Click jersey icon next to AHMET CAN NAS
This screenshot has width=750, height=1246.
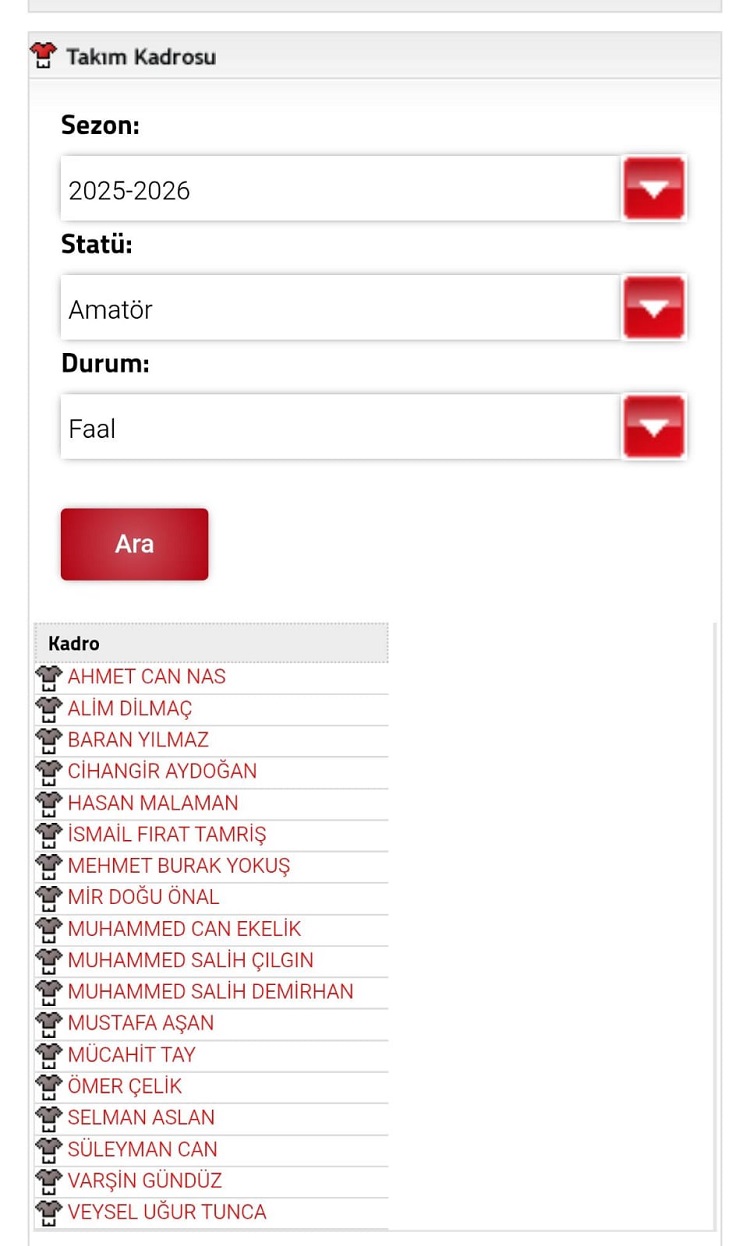[x=48, y=677]
